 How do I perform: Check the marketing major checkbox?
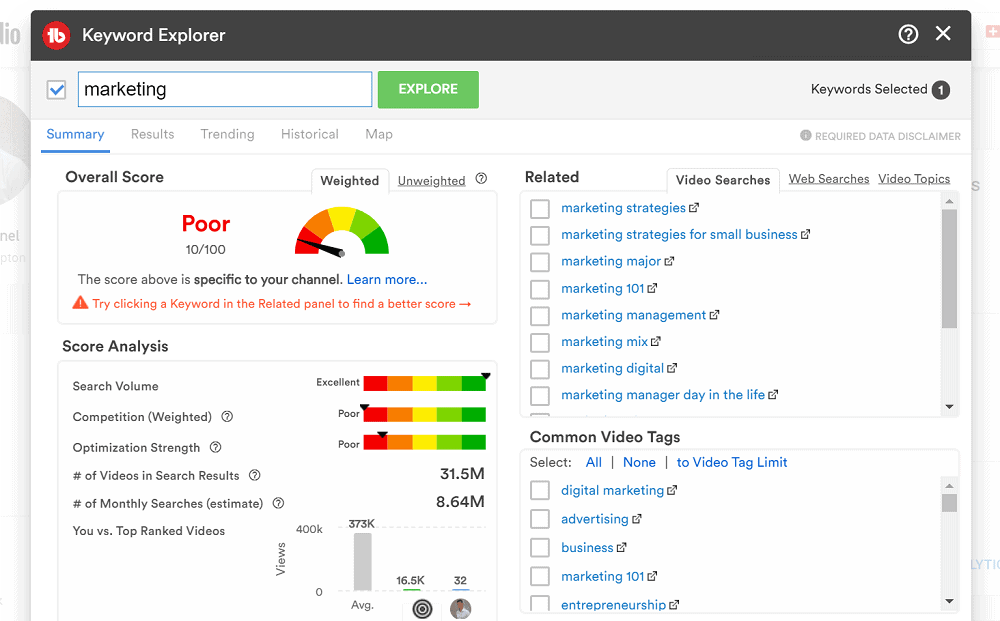[540, 262]
